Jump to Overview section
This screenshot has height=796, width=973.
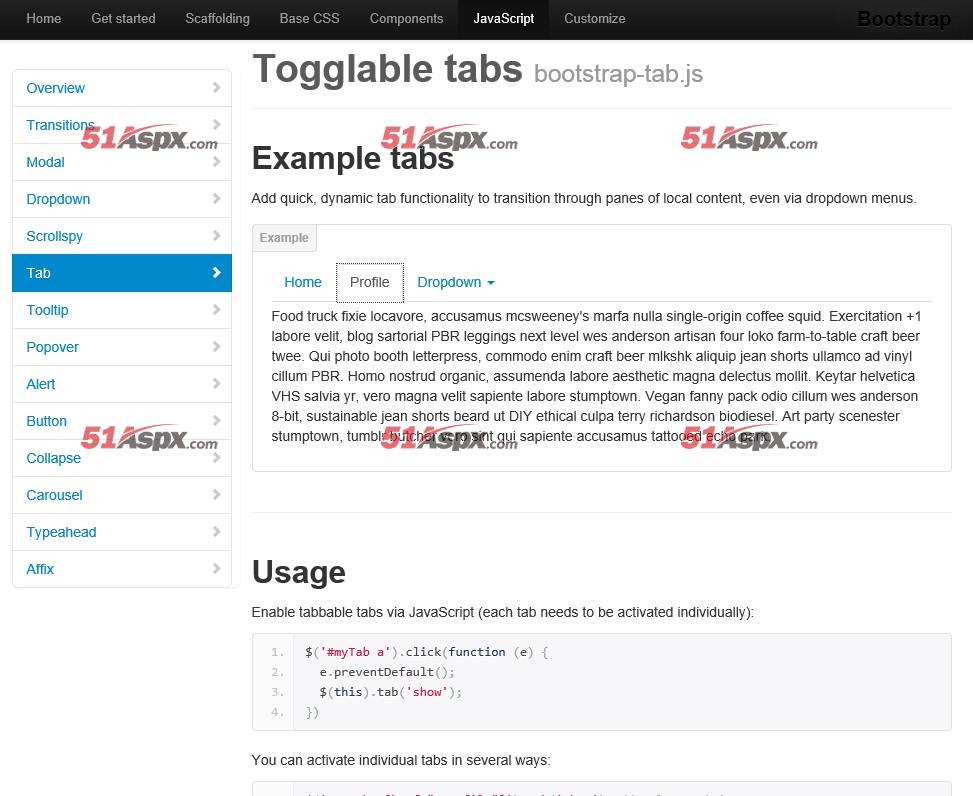pyautogui.click(x=122, y=88)
